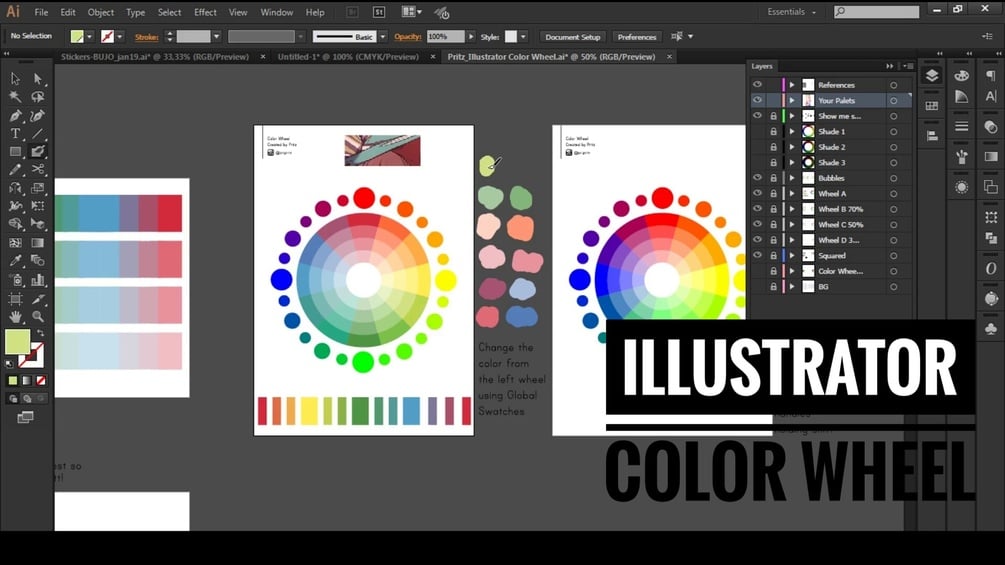This screenshot has height=565, width=1005.
Task: Select the Line Segment tool
Action: 38,134
